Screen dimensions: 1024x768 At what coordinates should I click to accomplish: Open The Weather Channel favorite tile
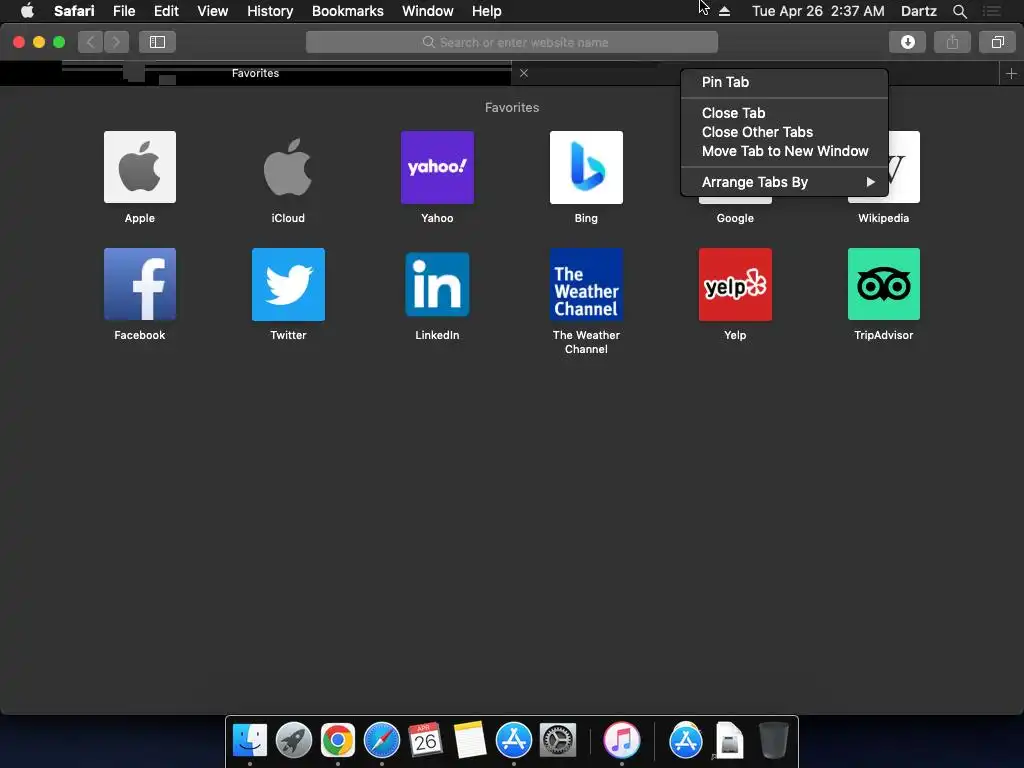586,284
